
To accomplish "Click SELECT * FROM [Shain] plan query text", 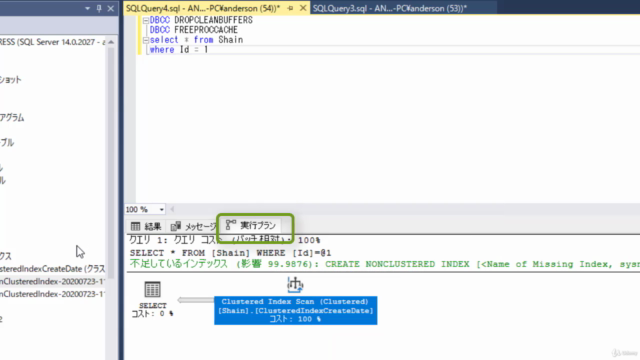I will [x=231, y=253].
